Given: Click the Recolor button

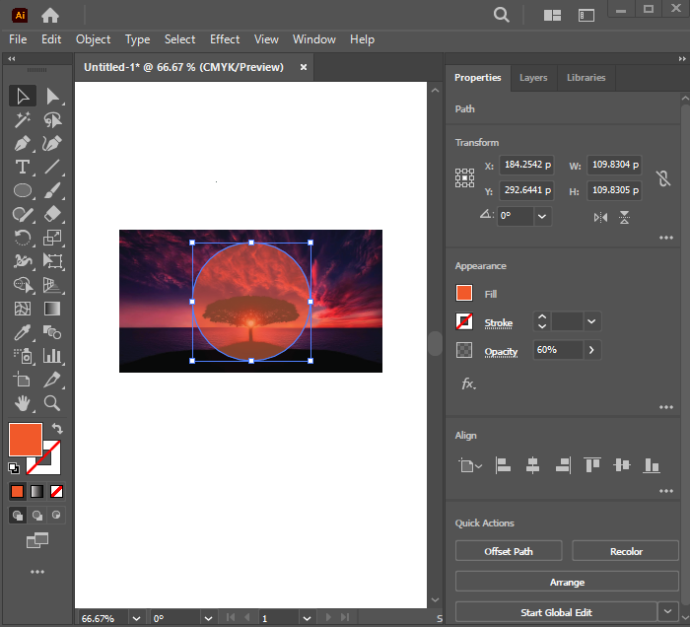Looking at the screenshot, I should (626, 551).
